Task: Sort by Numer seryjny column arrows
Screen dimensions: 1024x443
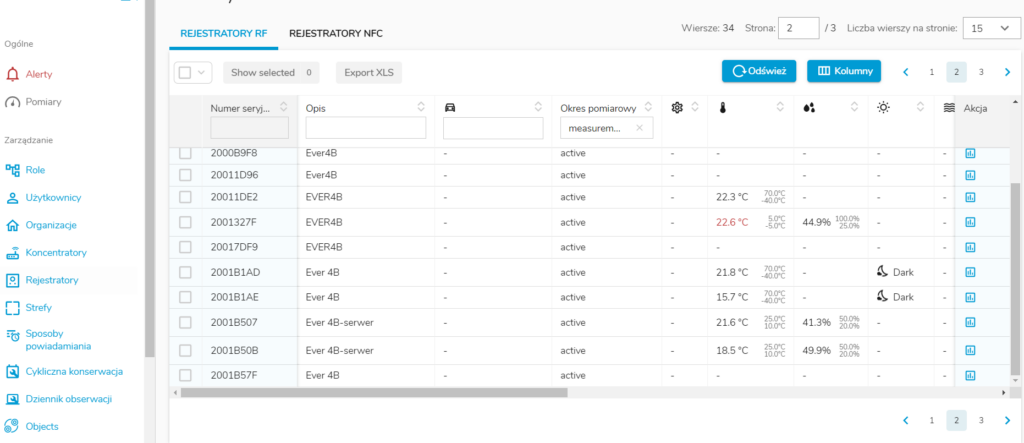Action: pos(283,107)
